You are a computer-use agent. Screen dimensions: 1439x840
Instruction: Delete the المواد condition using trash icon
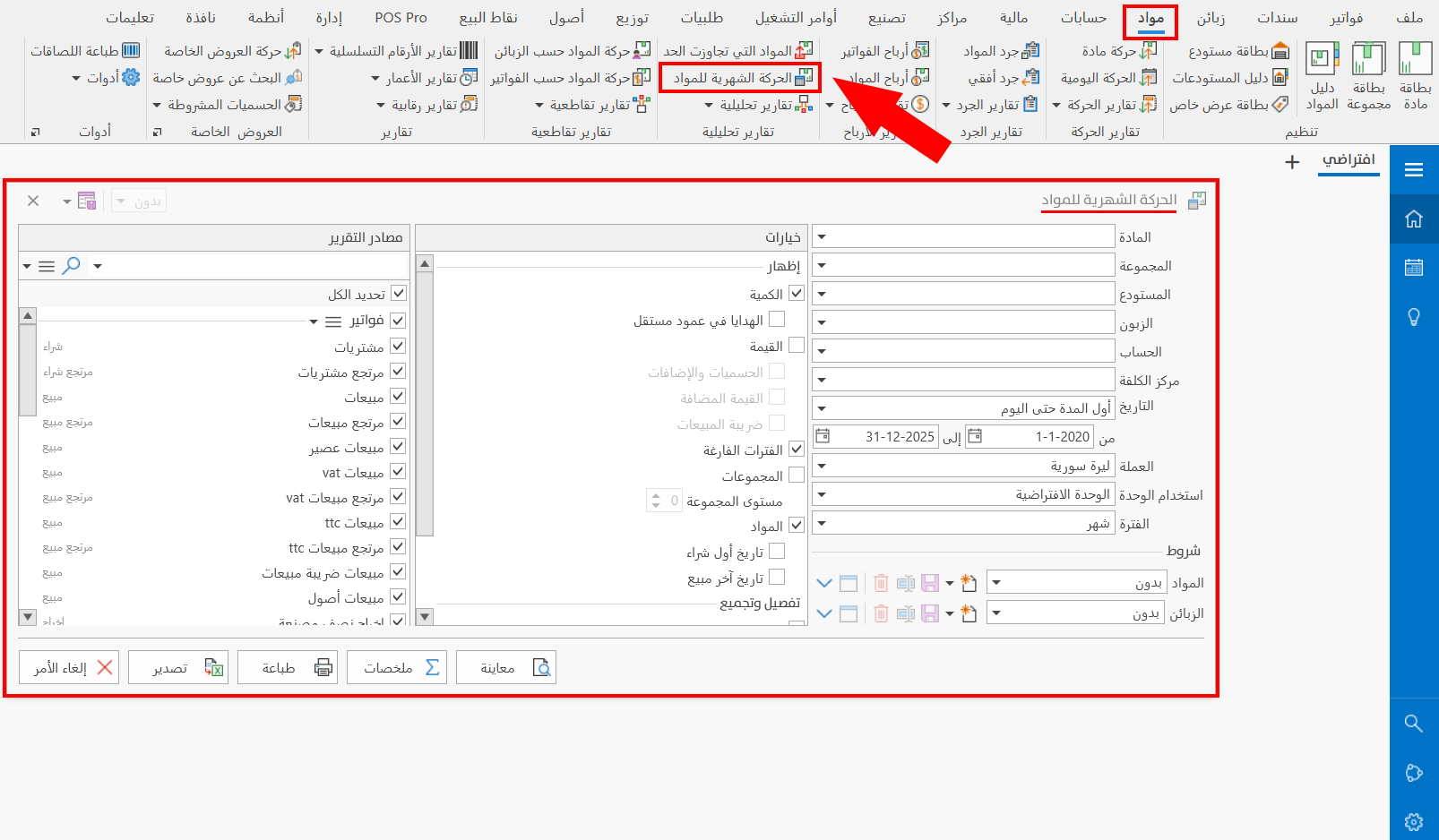pos(881,582)
